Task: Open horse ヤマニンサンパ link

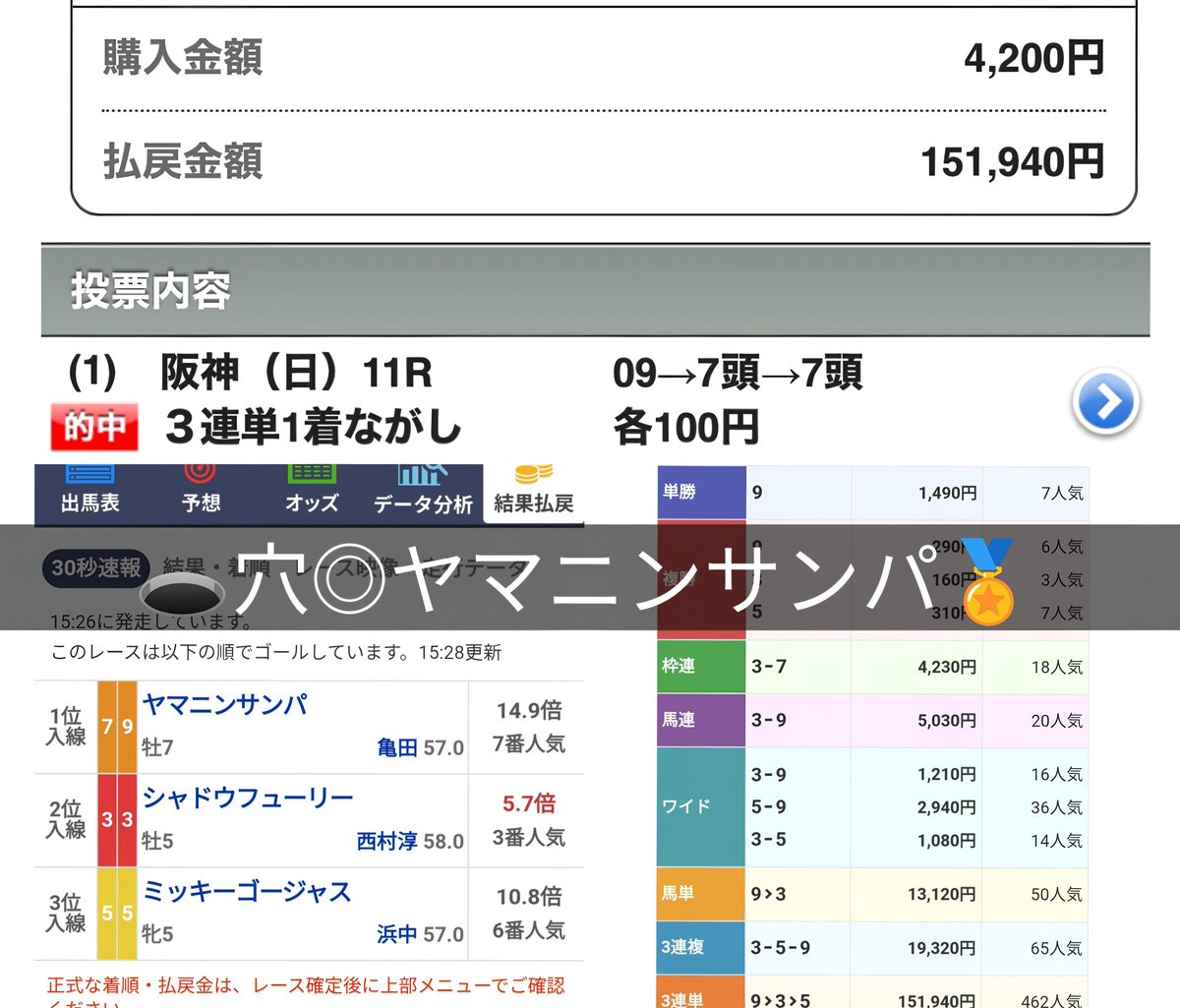Action: coord(225,704)
